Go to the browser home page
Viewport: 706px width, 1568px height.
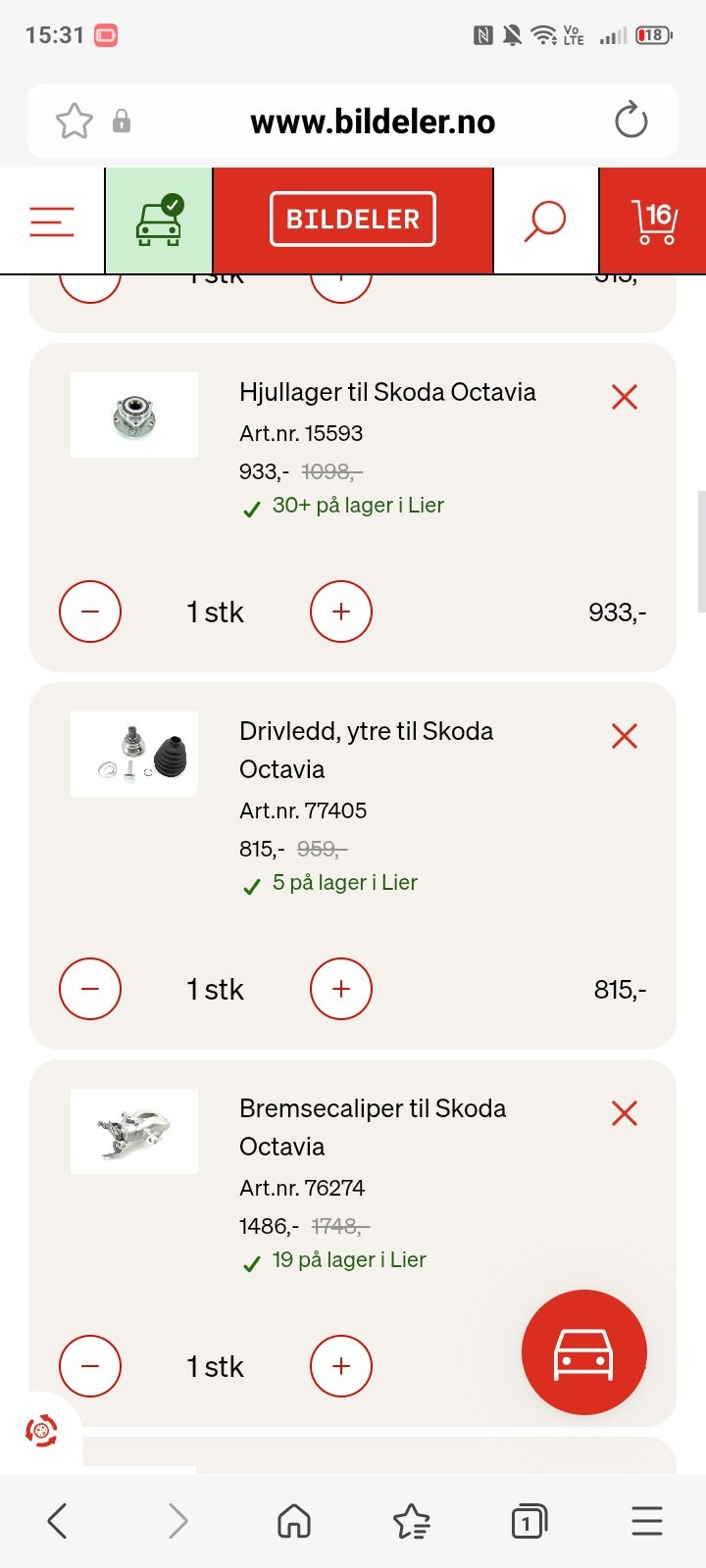[x=294, y=1521]
